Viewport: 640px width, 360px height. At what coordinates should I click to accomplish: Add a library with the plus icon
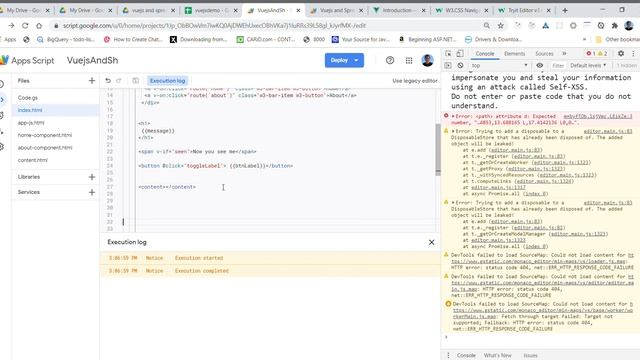(92, 177)
